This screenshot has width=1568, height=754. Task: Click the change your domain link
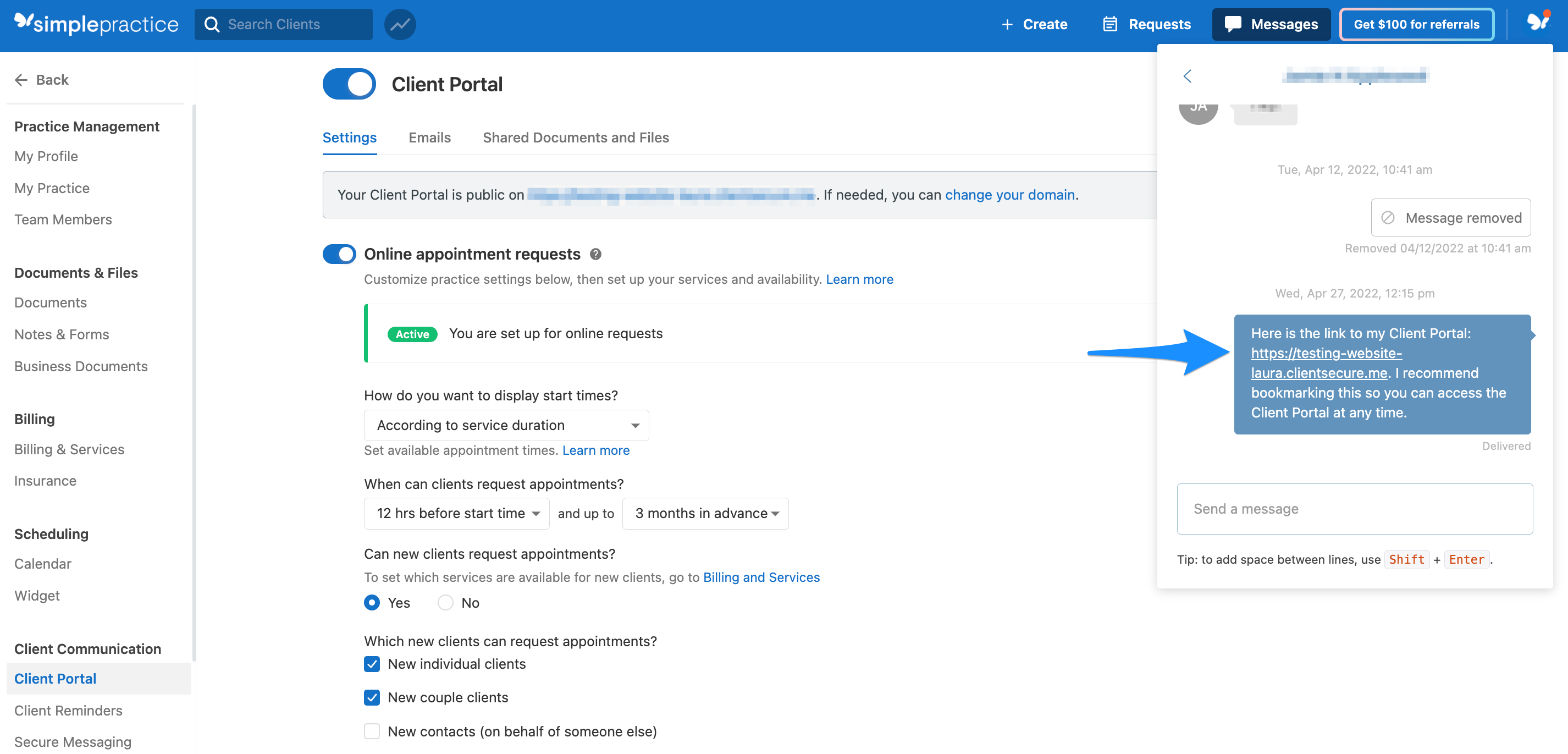[1010, 195]
